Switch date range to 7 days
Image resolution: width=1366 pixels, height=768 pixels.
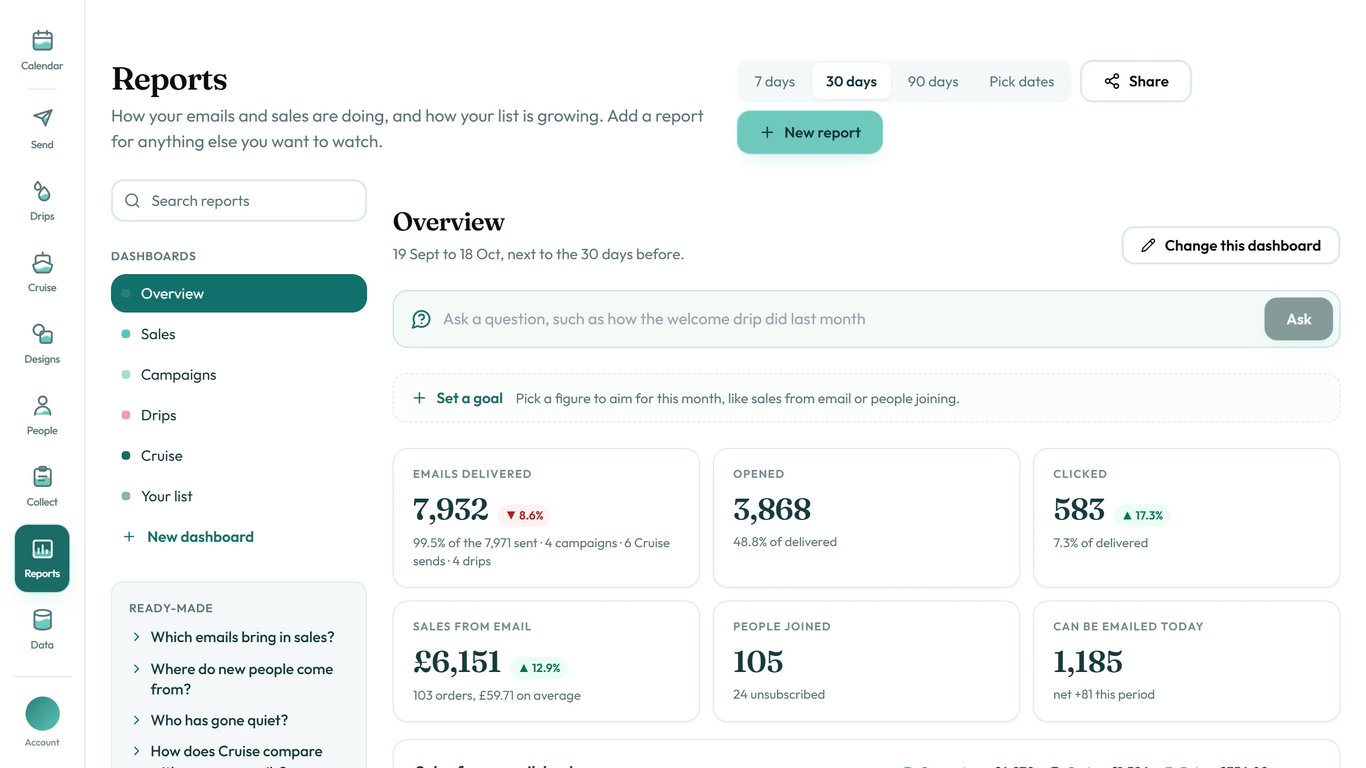click(x=775, y=81)
